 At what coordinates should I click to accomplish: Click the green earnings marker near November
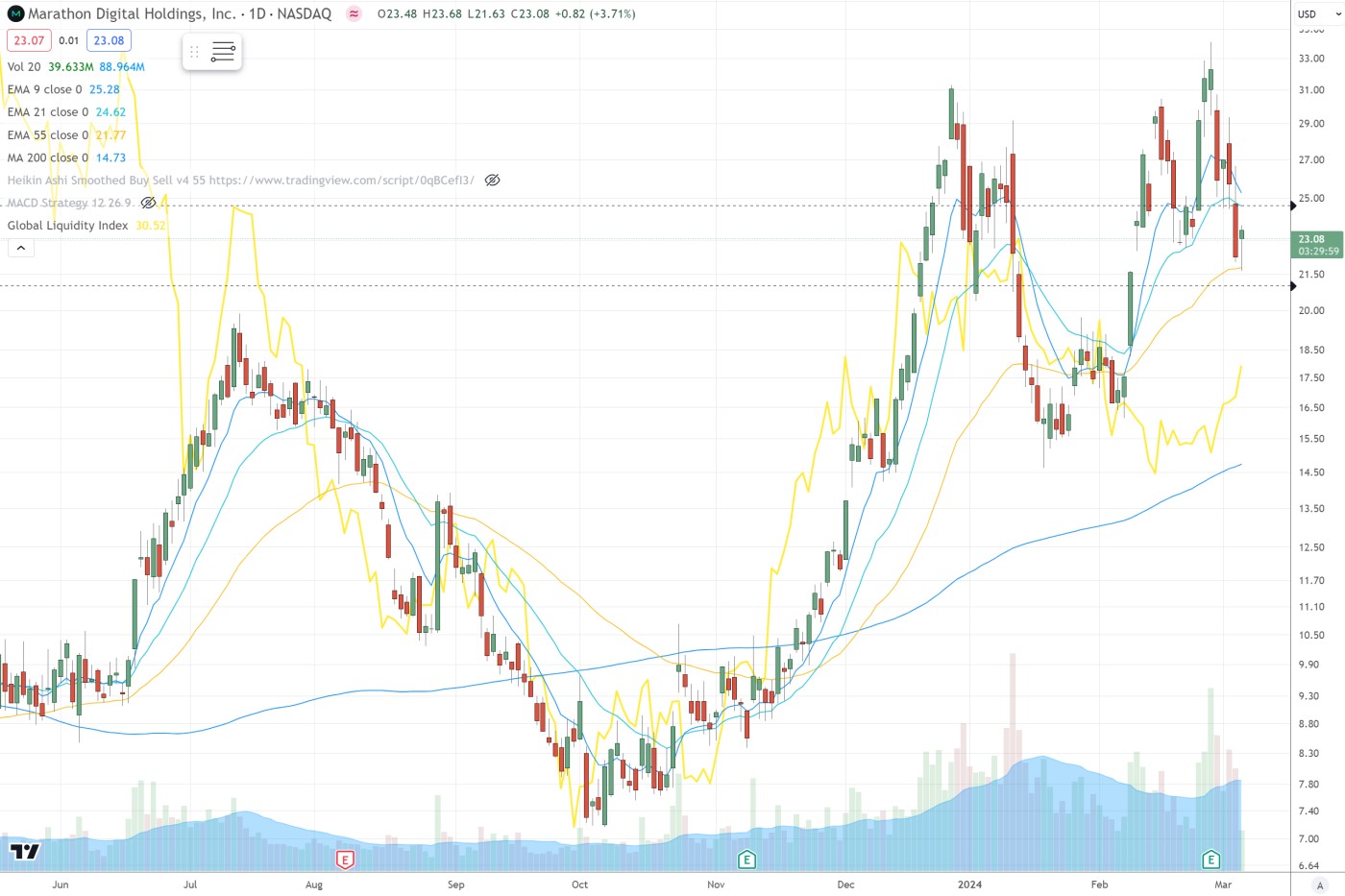tap(746, 860)
